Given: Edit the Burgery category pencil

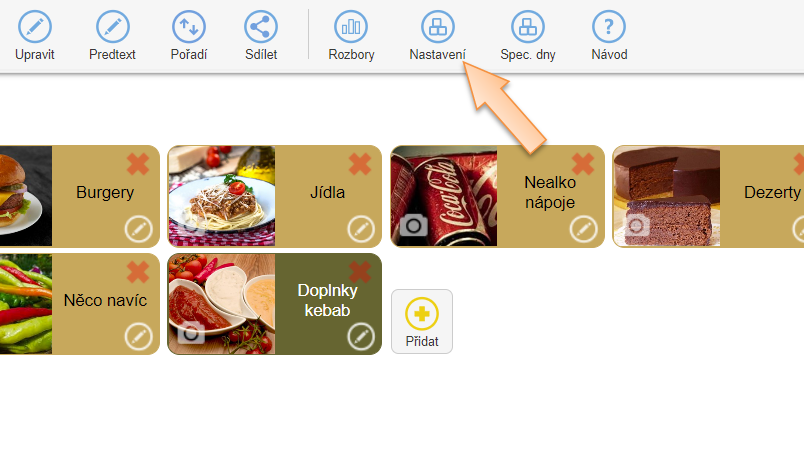Looking at the screenshot, I should [x=138, y=229].
